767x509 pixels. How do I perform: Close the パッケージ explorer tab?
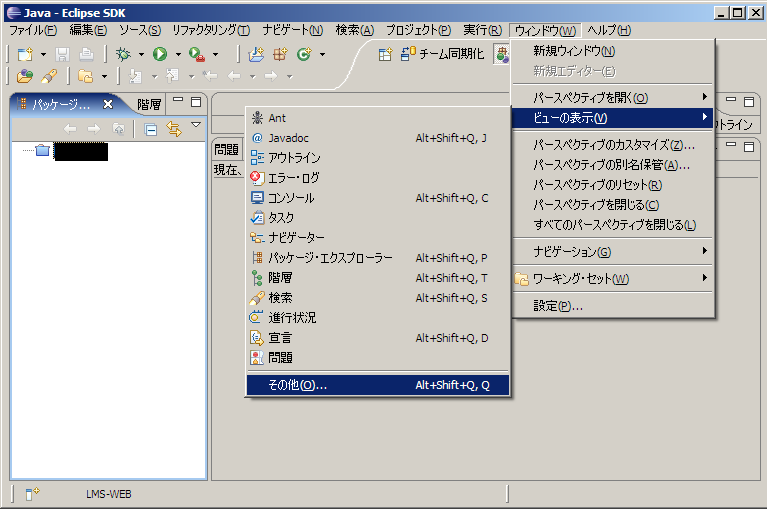point(108,104)
